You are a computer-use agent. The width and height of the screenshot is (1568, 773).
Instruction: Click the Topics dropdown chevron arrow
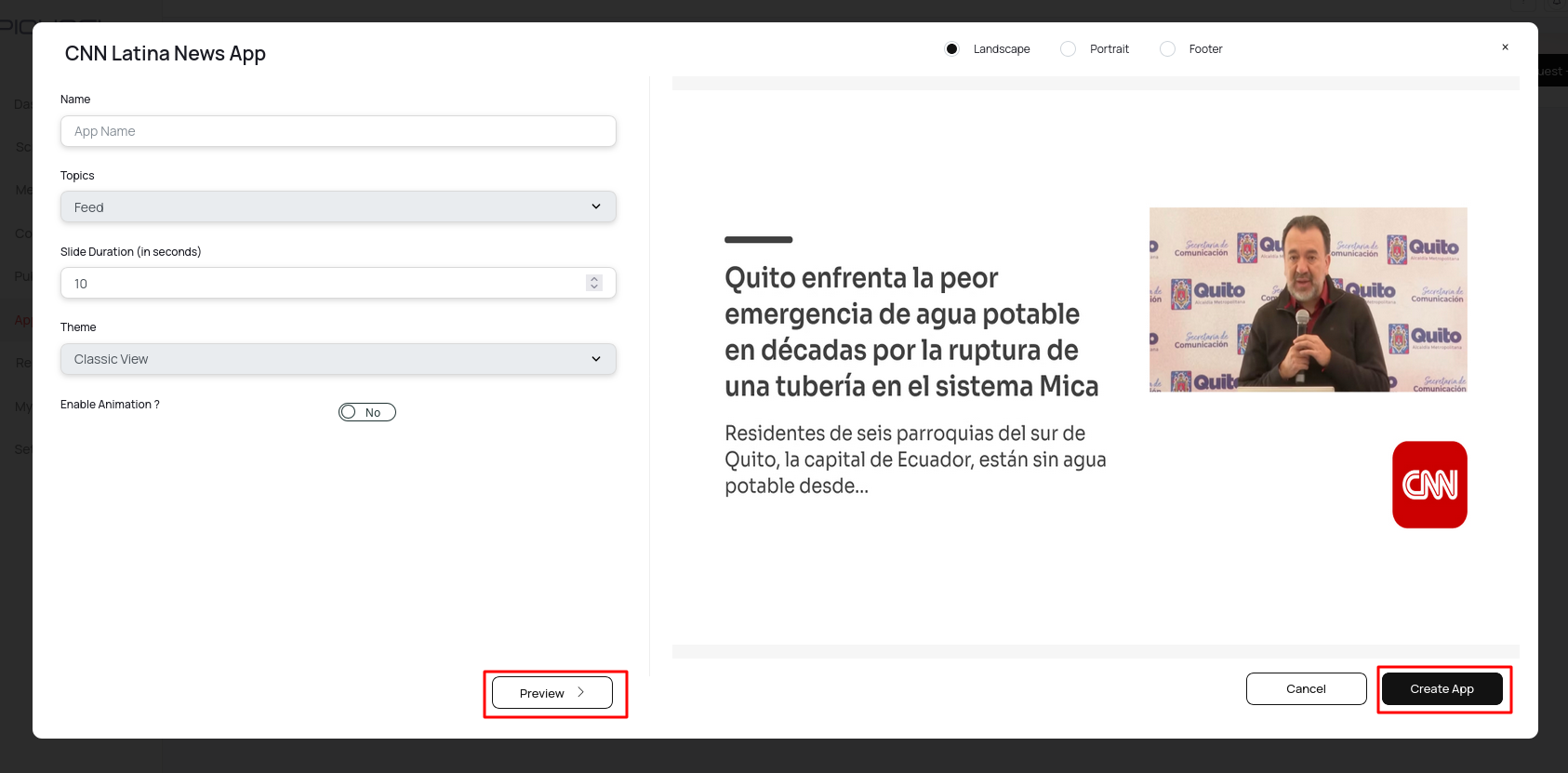coord(596,207)
